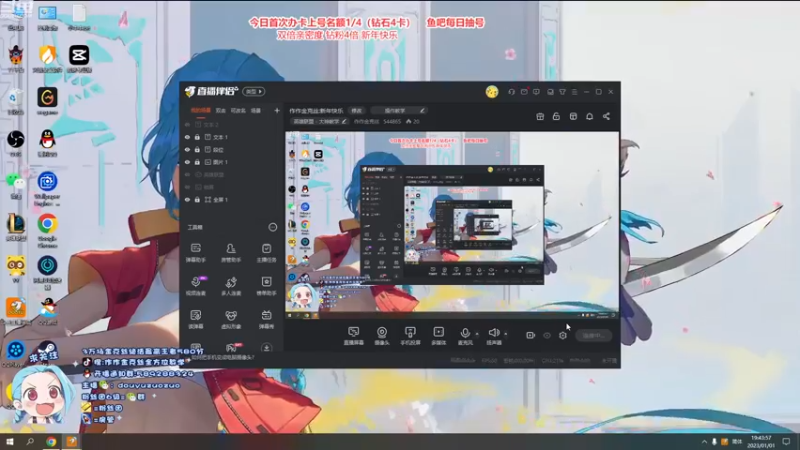Image resolution: width=800 pixels, height=450 pixels.
Task: Add a 手机投屏 phone-casting source
Action: coord(410,336)
